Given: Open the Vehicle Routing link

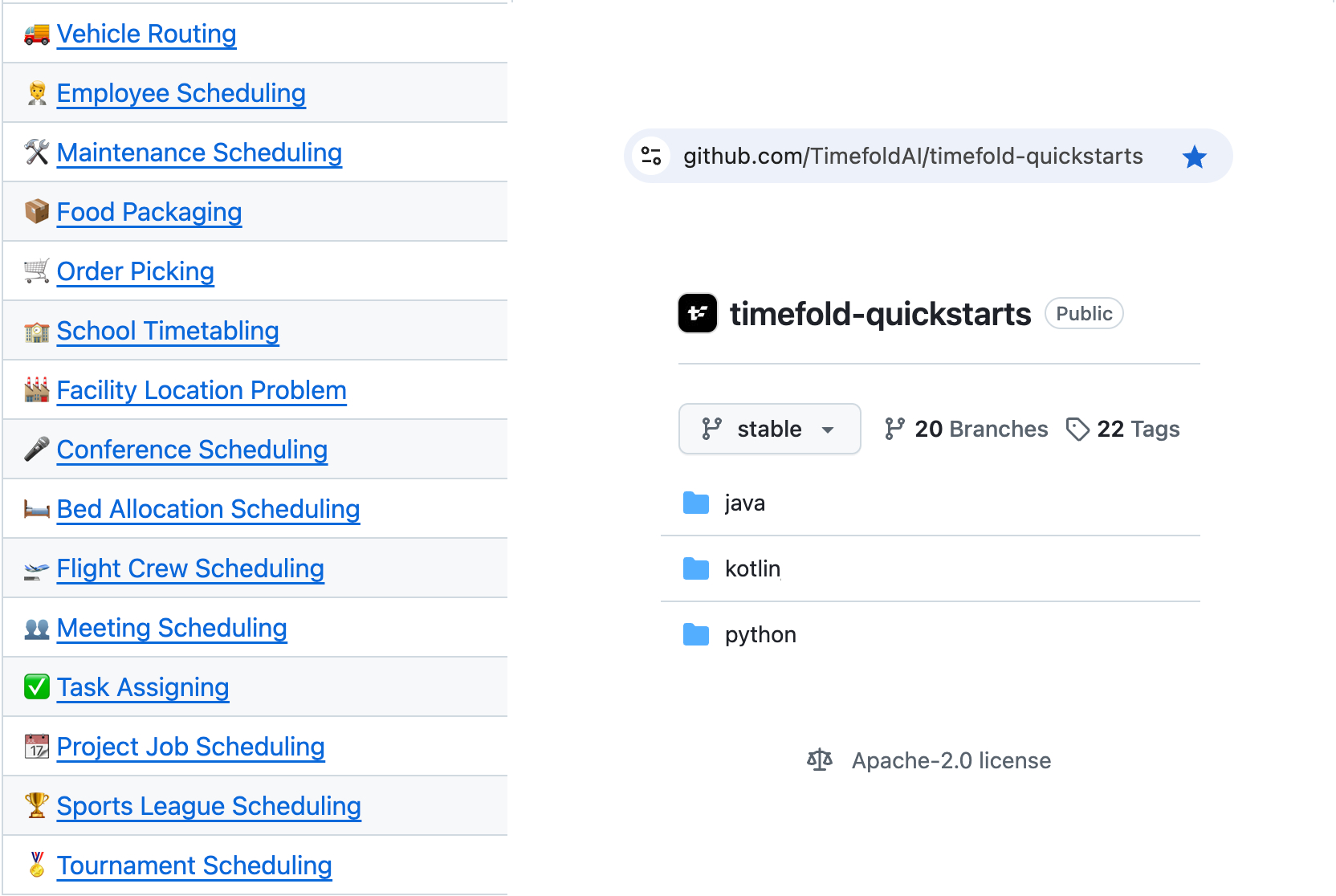Looking at the screenshot, I should coord(146,34).
